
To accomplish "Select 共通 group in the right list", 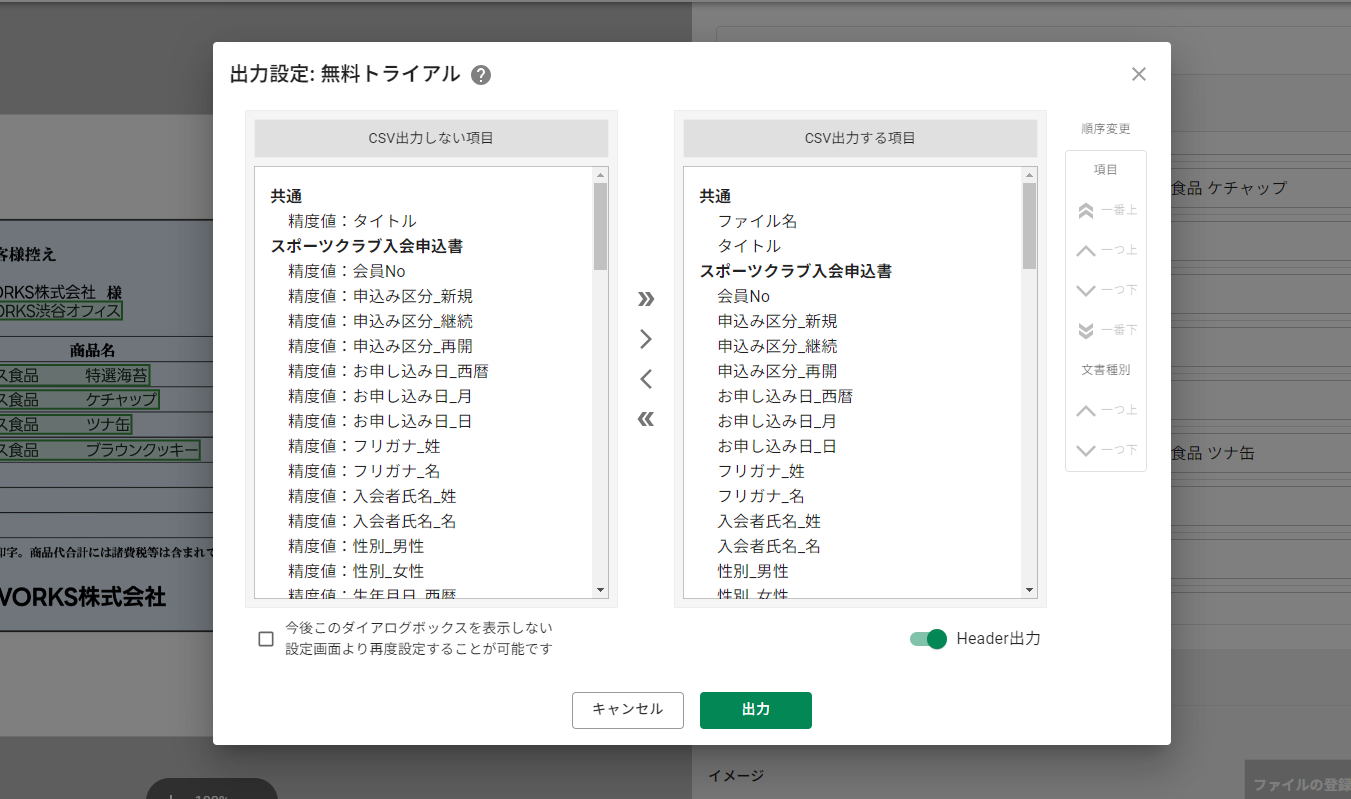I will 715,196.
